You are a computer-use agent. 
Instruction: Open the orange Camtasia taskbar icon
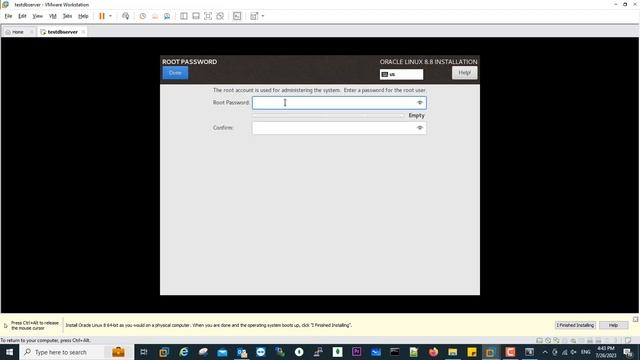pos(510,352)
